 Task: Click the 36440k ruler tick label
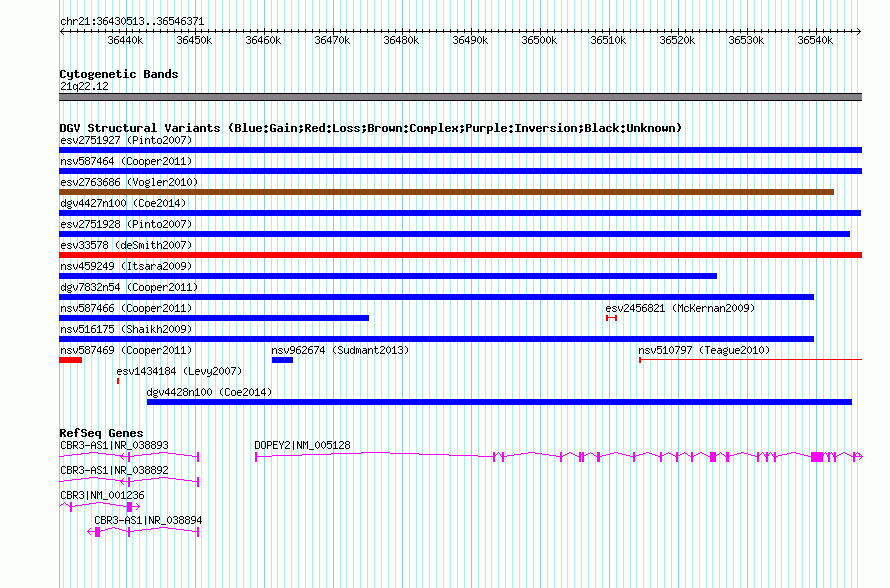coord(125,41)
